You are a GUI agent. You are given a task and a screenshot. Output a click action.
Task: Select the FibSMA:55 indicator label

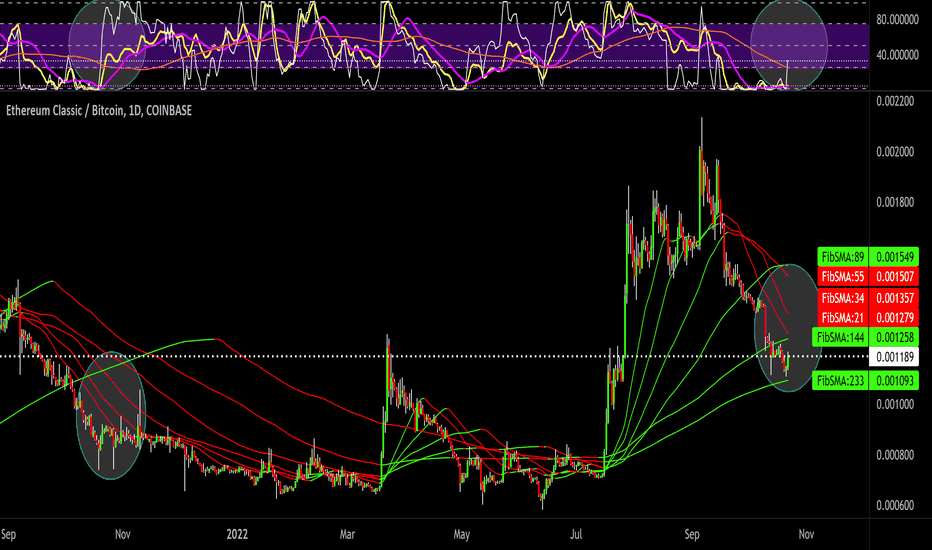click(843, 276)
